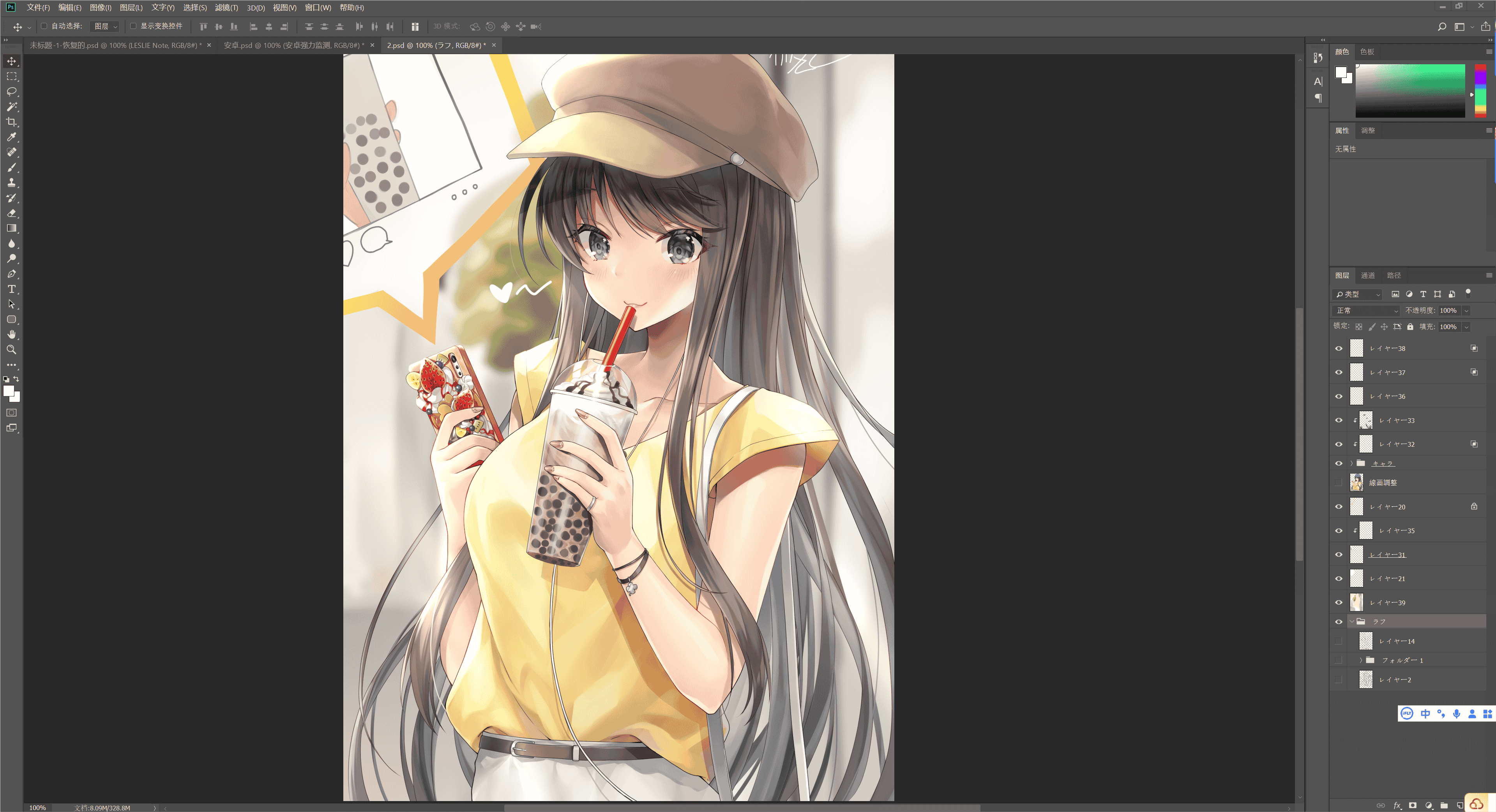
Task: Select the Eraser tool
Action: click(x=11, y=213)
